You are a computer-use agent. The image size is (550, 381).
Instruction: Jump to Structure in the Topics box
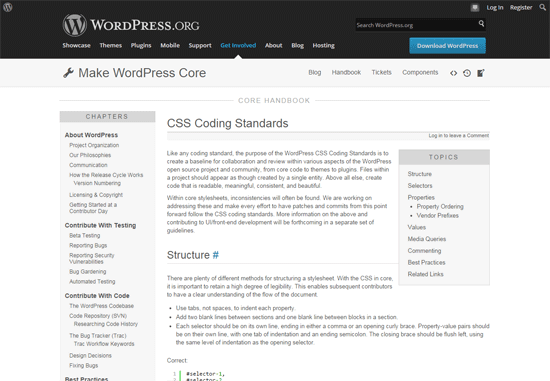pos(420,174)
